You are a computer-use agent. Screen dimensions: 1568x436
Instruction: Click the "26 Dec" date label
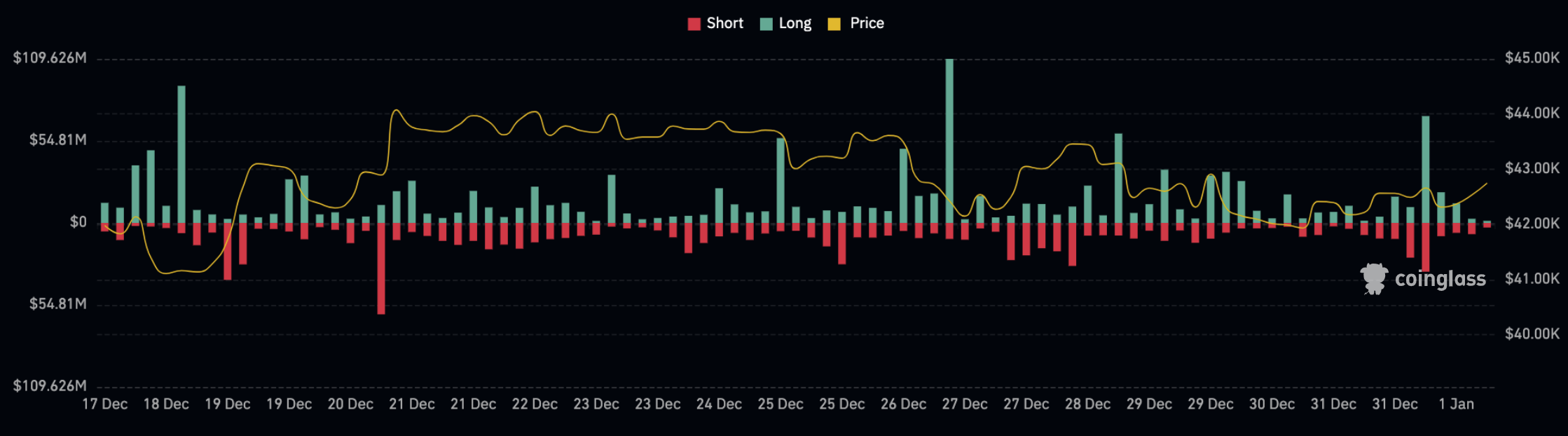(903, 404)
